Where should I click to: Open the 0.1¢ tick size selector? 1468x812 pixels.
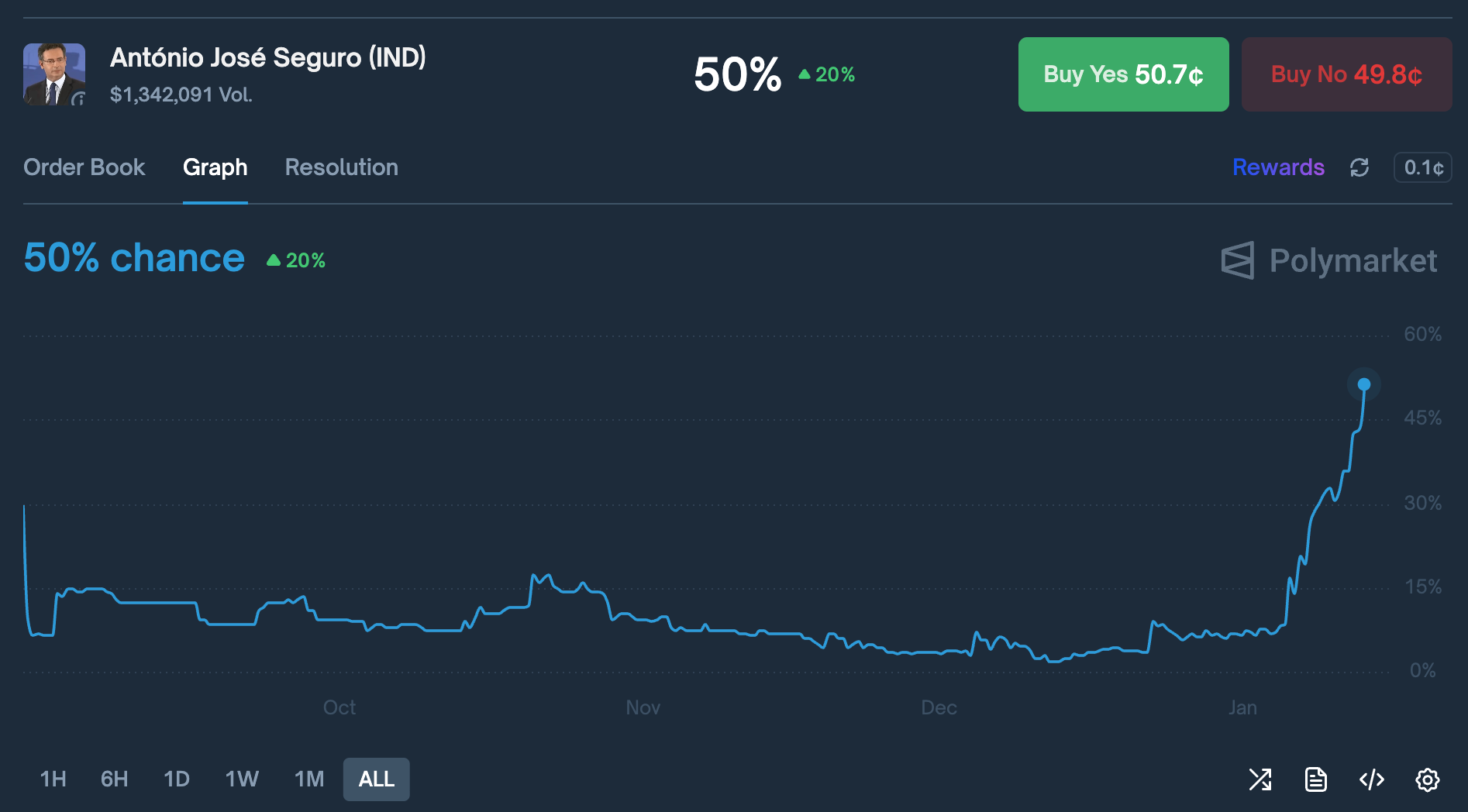(1423, 167)
